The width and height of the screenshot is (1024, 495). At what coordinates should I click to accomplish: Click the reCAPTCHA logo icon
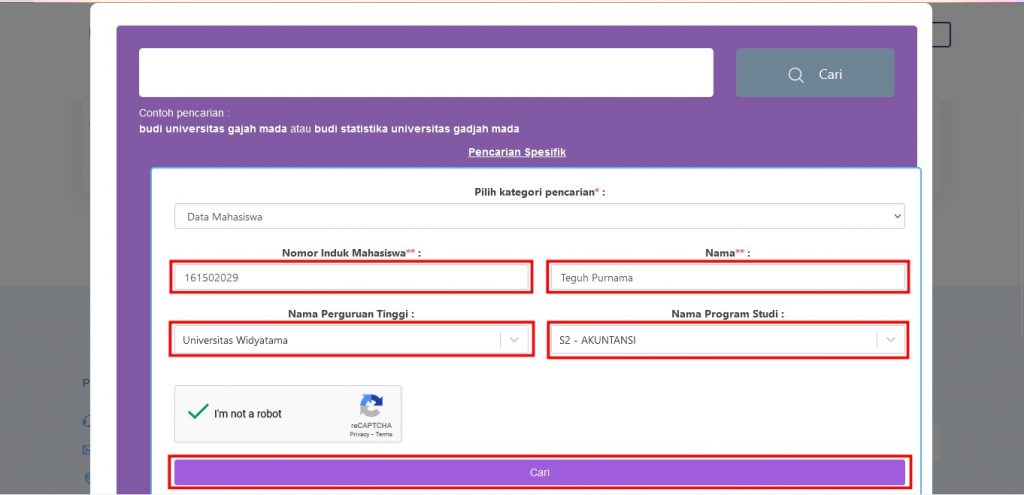click(371, 406)
